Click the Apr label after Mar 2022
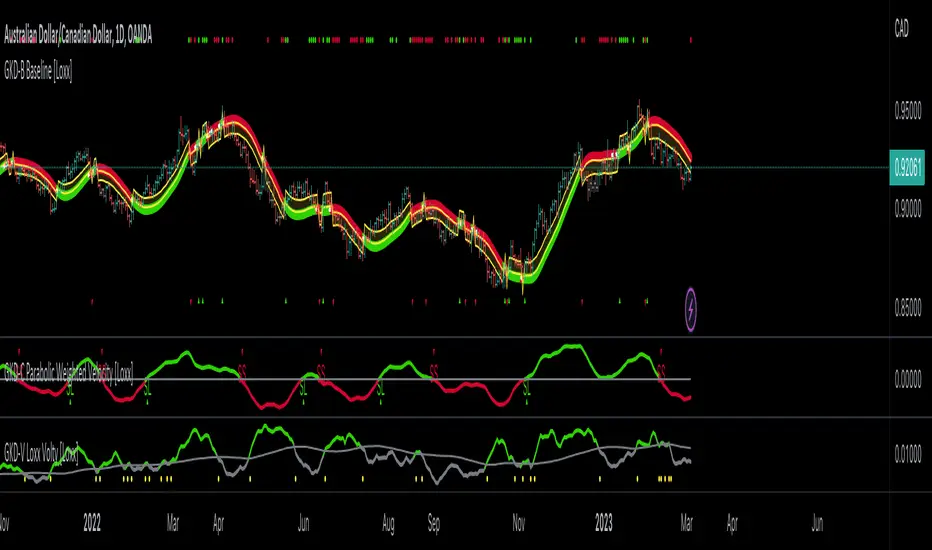 point(218,523)
